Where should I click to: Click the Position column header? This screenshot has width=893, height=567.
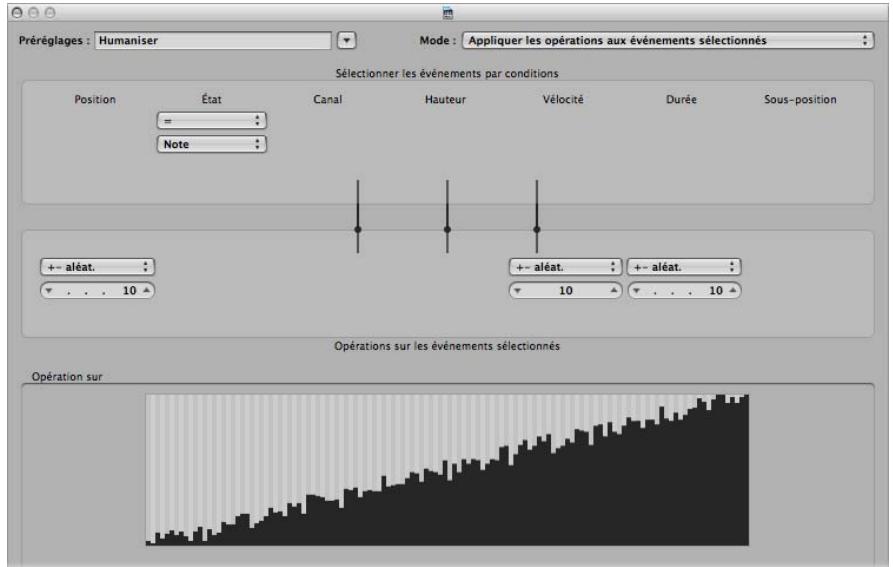(95, 100)
